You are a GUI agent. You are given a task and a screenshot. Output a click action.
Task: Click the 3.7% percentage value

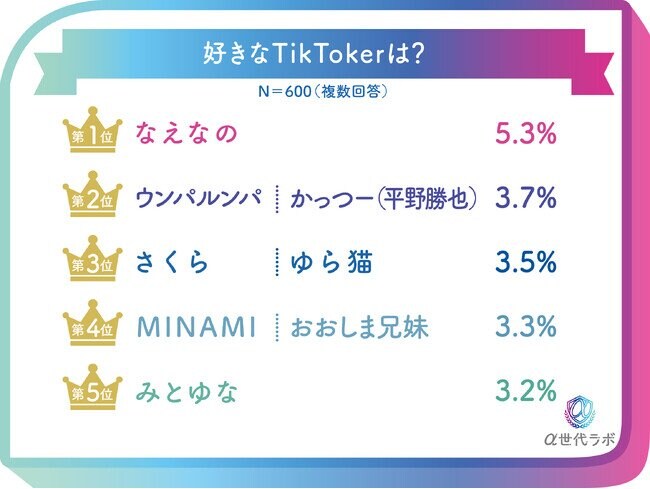coord(525,198)
